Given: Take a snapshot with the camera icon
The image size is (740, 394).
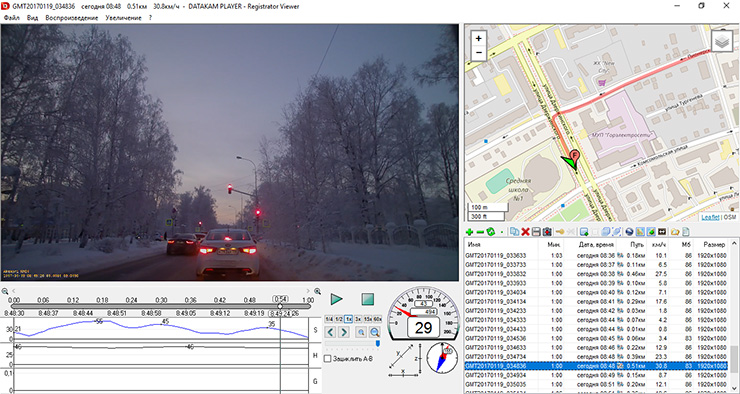Looking at the screenshot, I should [547, 232].
